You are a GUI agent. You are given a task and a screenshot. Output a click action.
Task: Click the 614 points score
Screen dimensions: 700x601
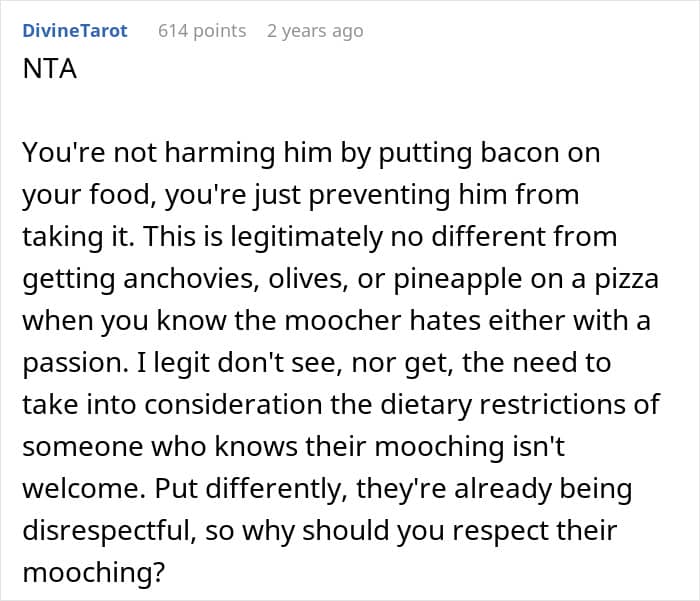pos(202,31)
